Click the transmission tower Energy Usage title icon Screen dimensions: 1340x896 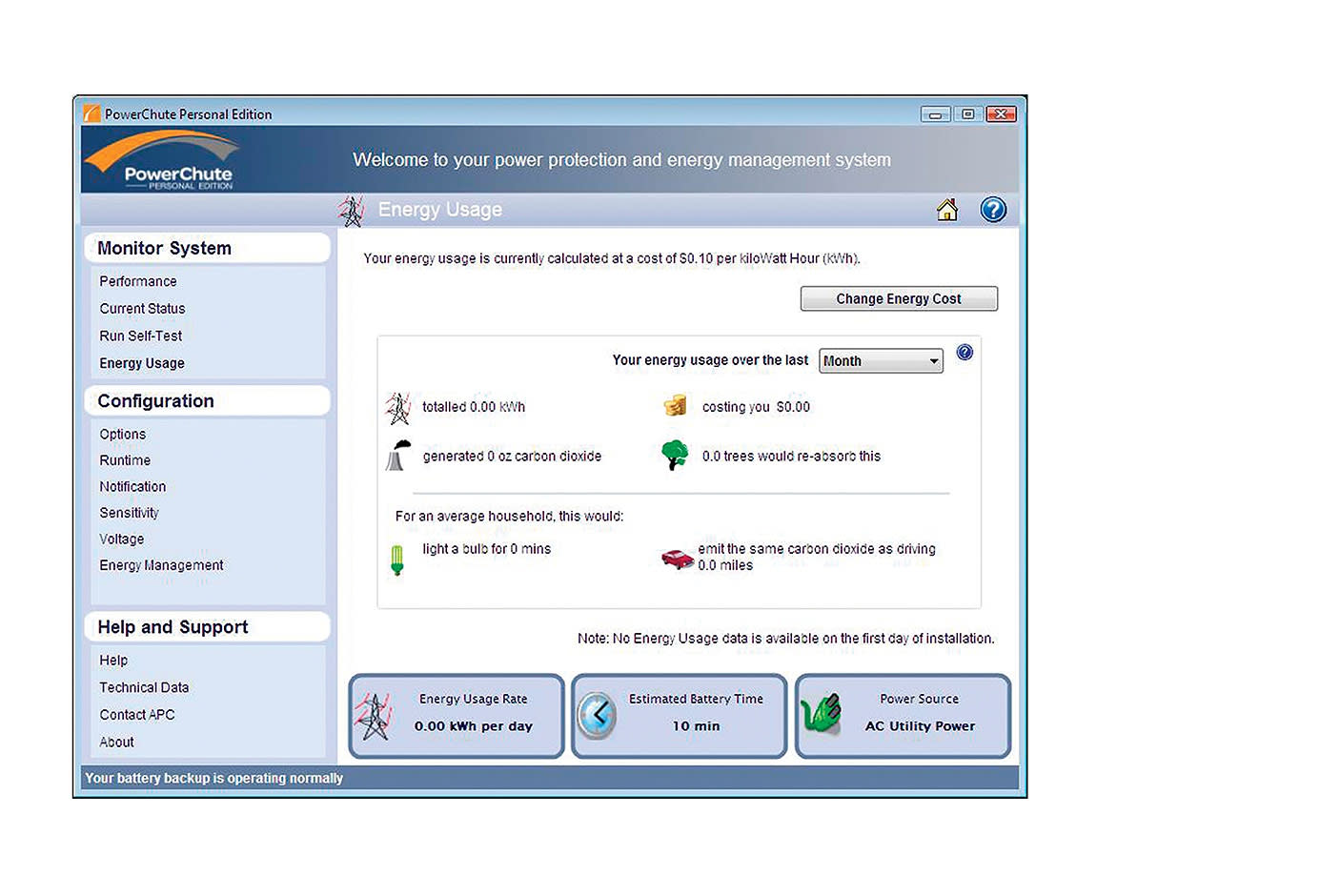(352, 210)
